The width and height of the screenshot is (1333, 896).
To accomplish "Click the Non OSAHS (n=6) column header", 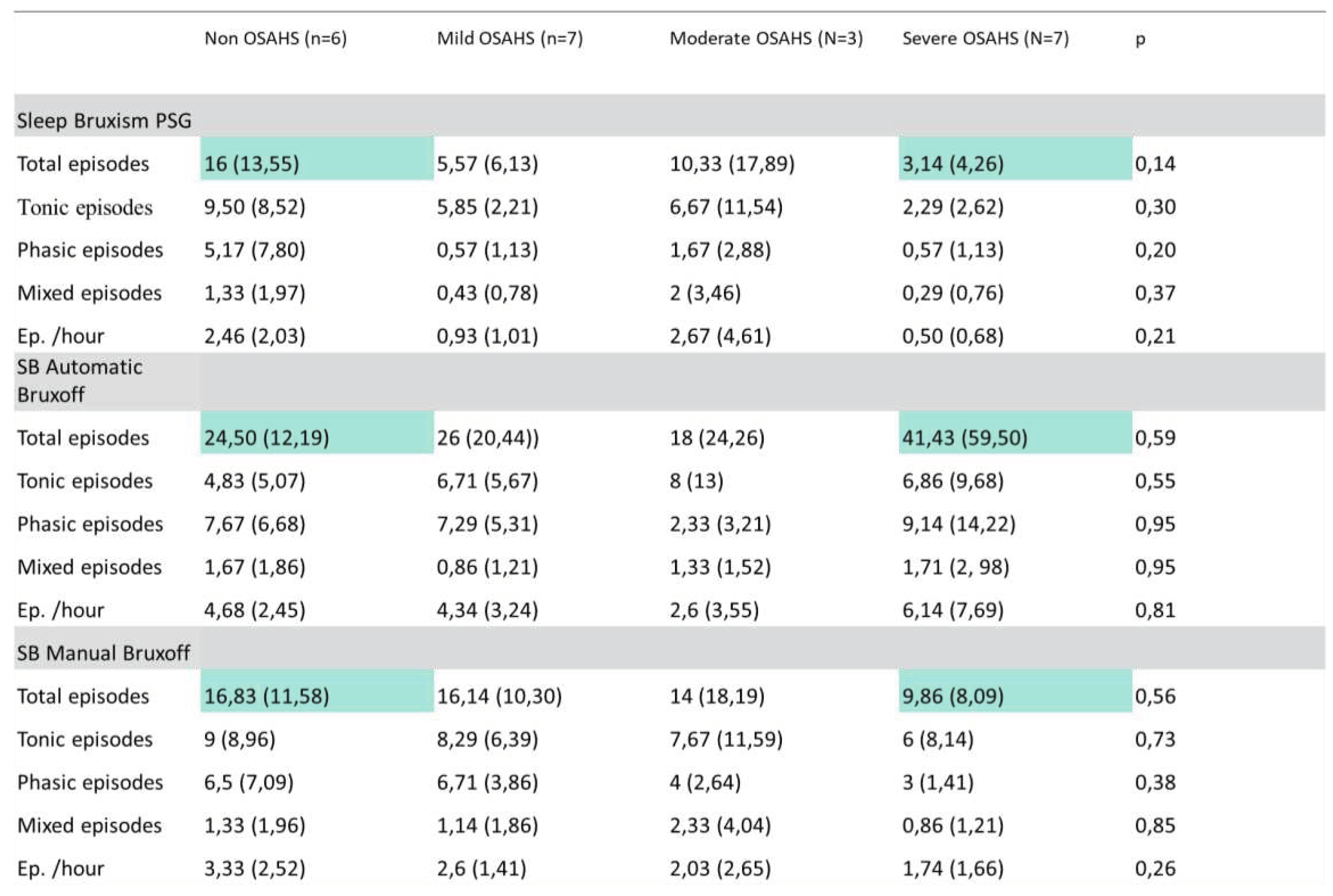I will click(x=276, y=38).
